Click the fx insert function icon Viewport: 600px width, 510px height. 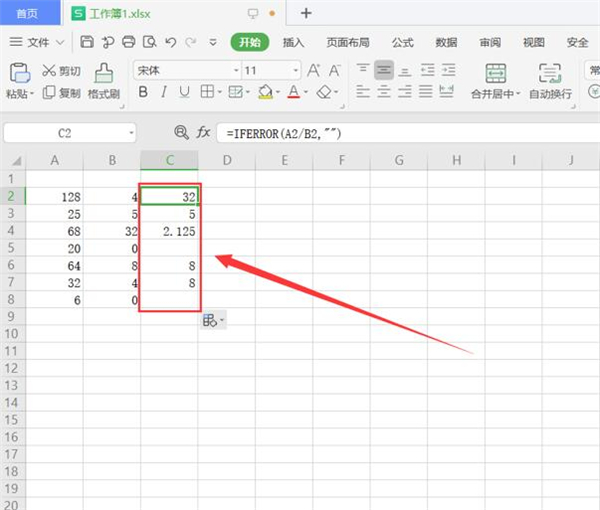[x=203, y=133]
